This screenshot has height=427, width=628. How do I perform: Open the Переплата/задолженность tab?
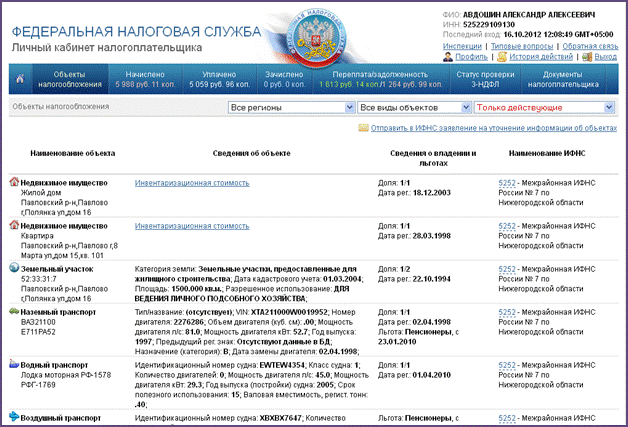(381, 79)
